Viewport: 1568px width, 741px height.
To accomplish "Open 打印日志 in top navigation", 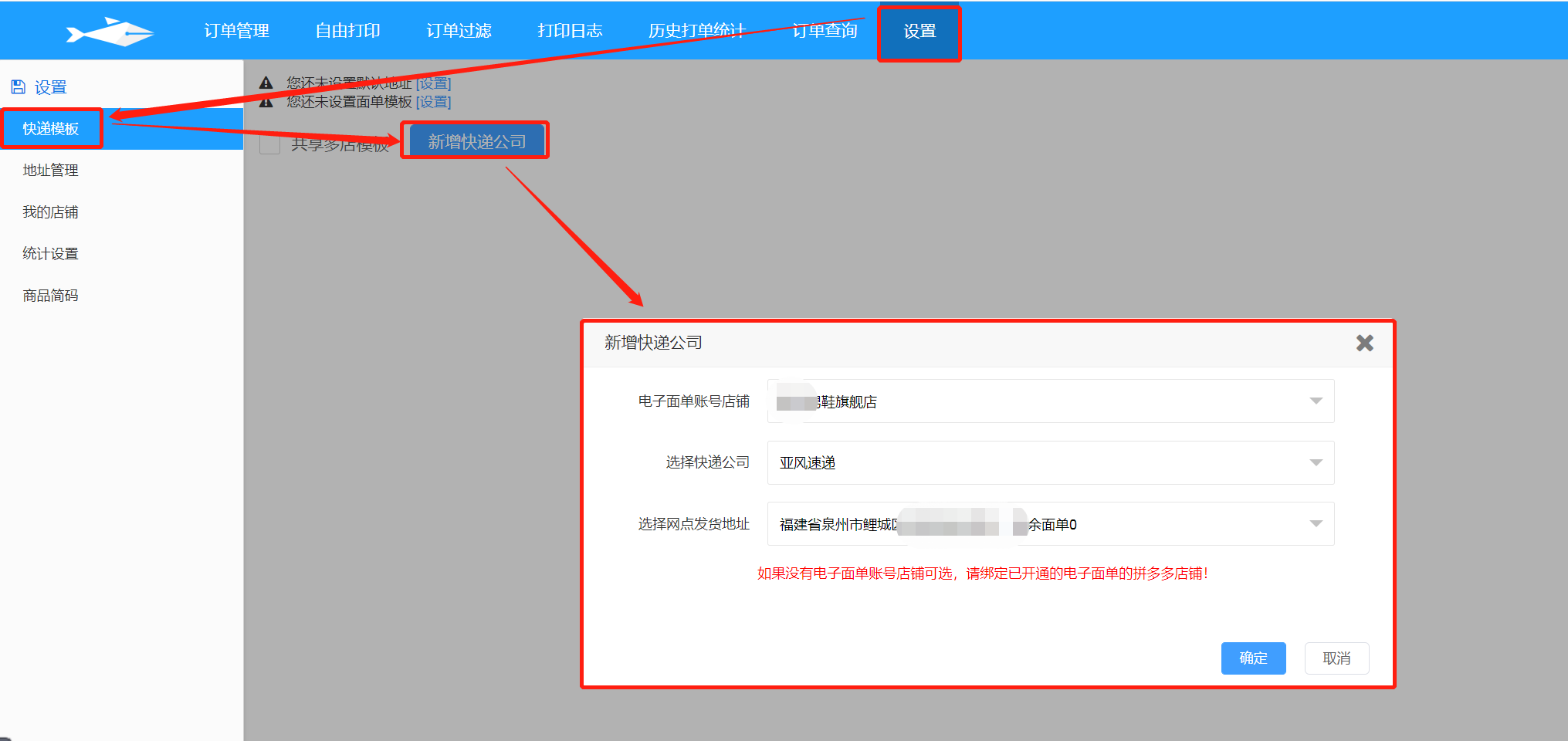I will [570, 31].
